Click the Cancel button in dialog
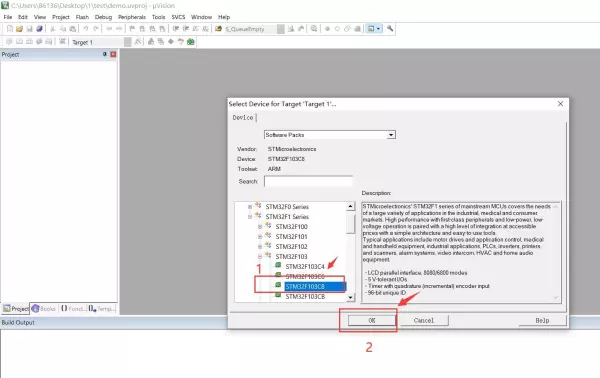Viewport: 600px width, 378px height. pyautogui.click(x=424, y=320)
